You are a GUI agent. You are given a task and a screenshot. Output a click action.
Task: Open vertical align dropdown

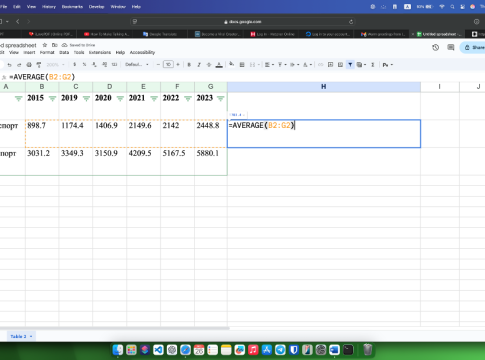(282, 65)
